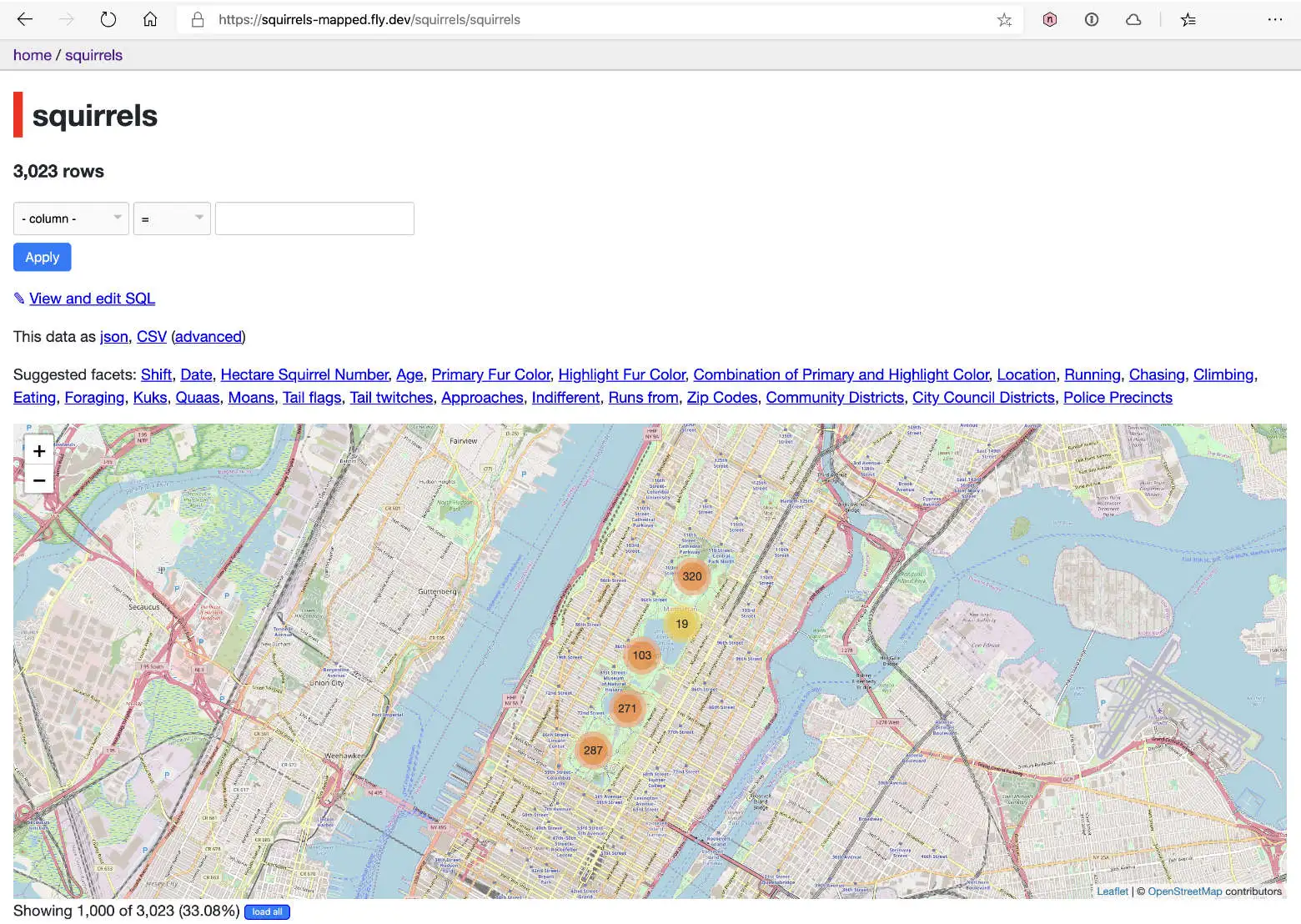Screen dimensions: 1301x924
Task: Facet by Approaches
Action: point(482,398)
